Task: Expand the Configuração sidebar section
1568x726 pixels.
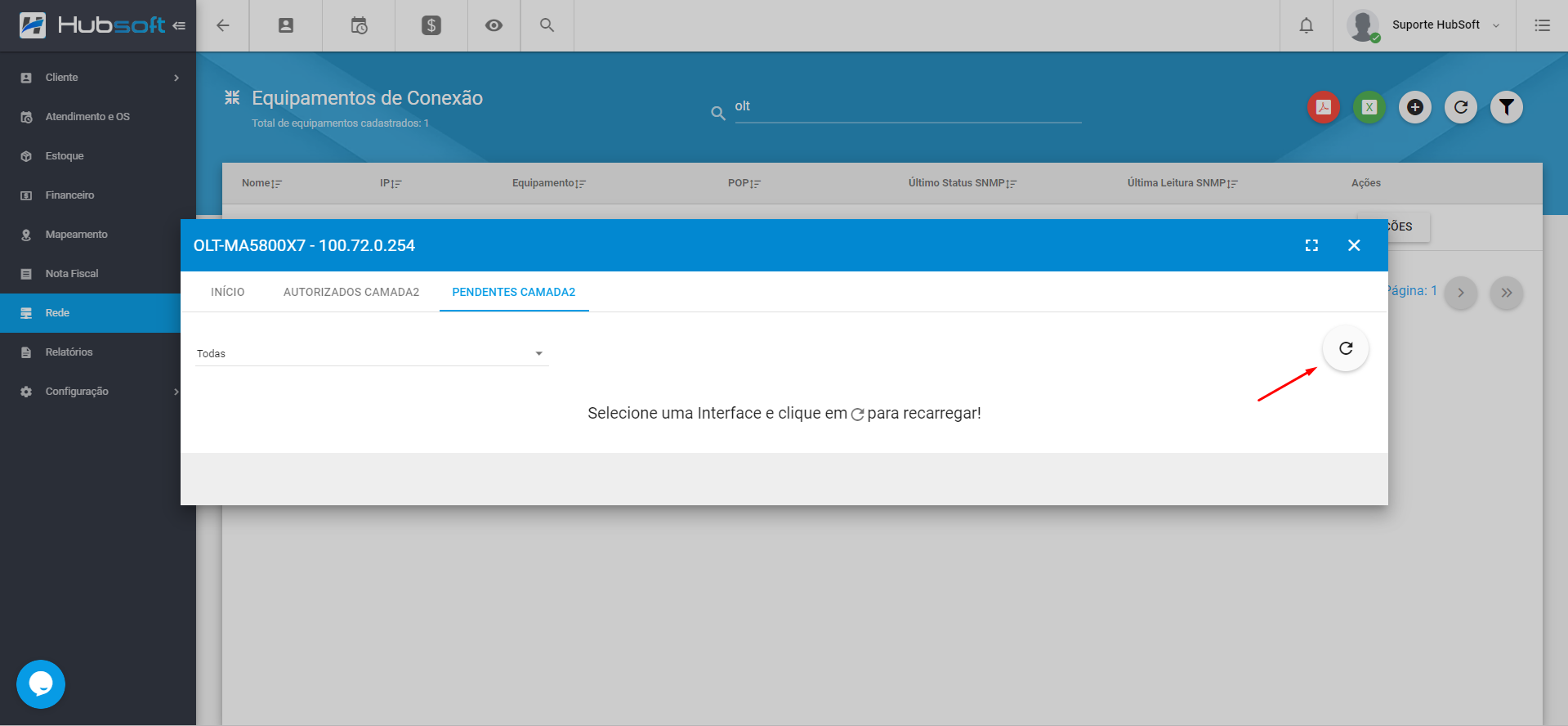Action: click(98, 392)
